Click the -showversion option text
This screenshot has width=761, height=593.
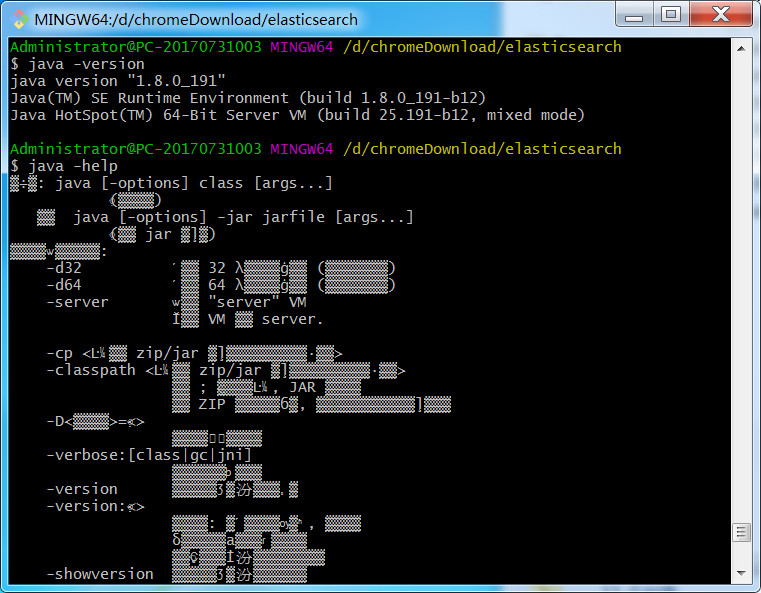99,574
